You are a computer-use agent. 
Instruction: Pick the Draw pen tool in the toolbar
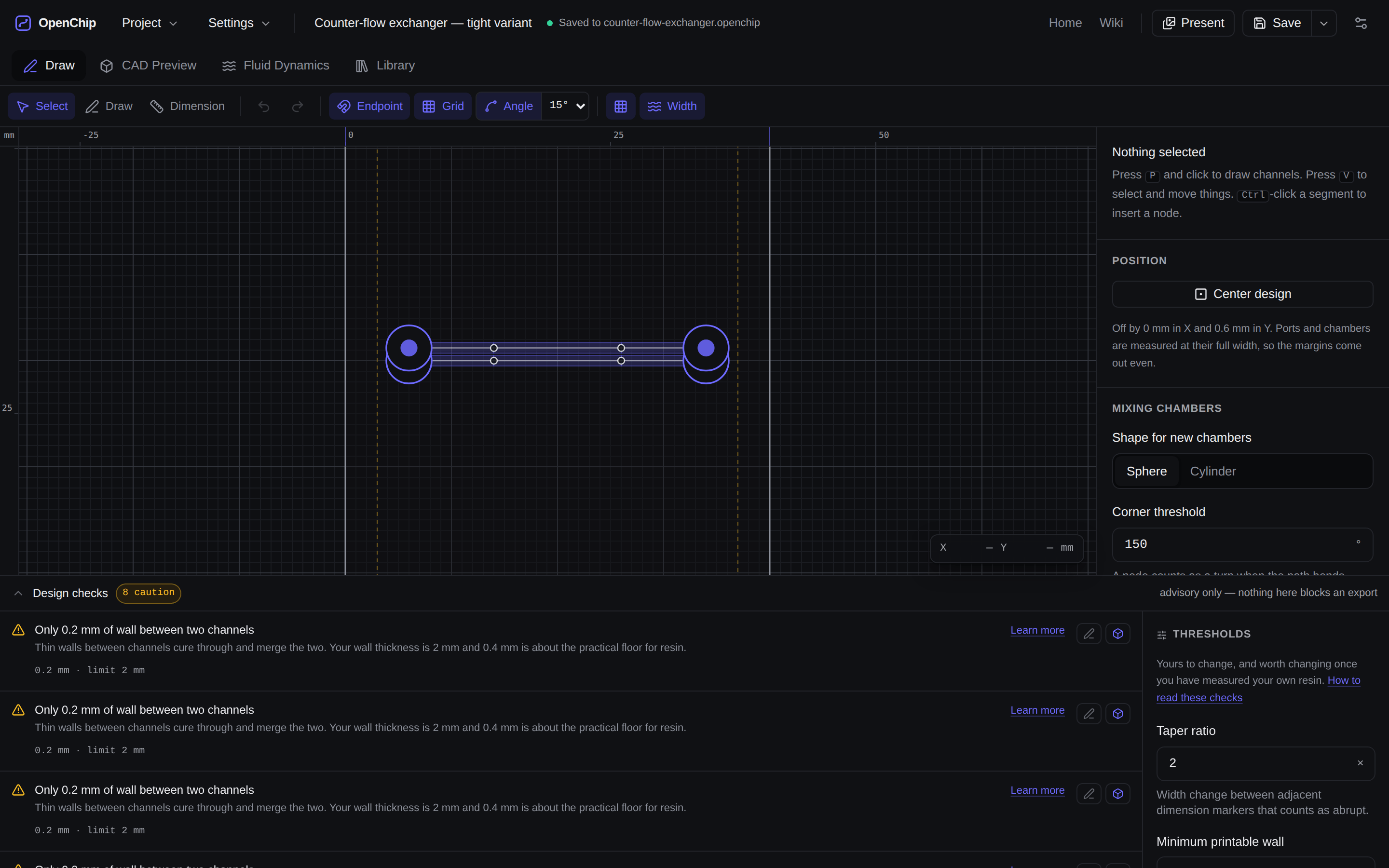tap(109, 106)
